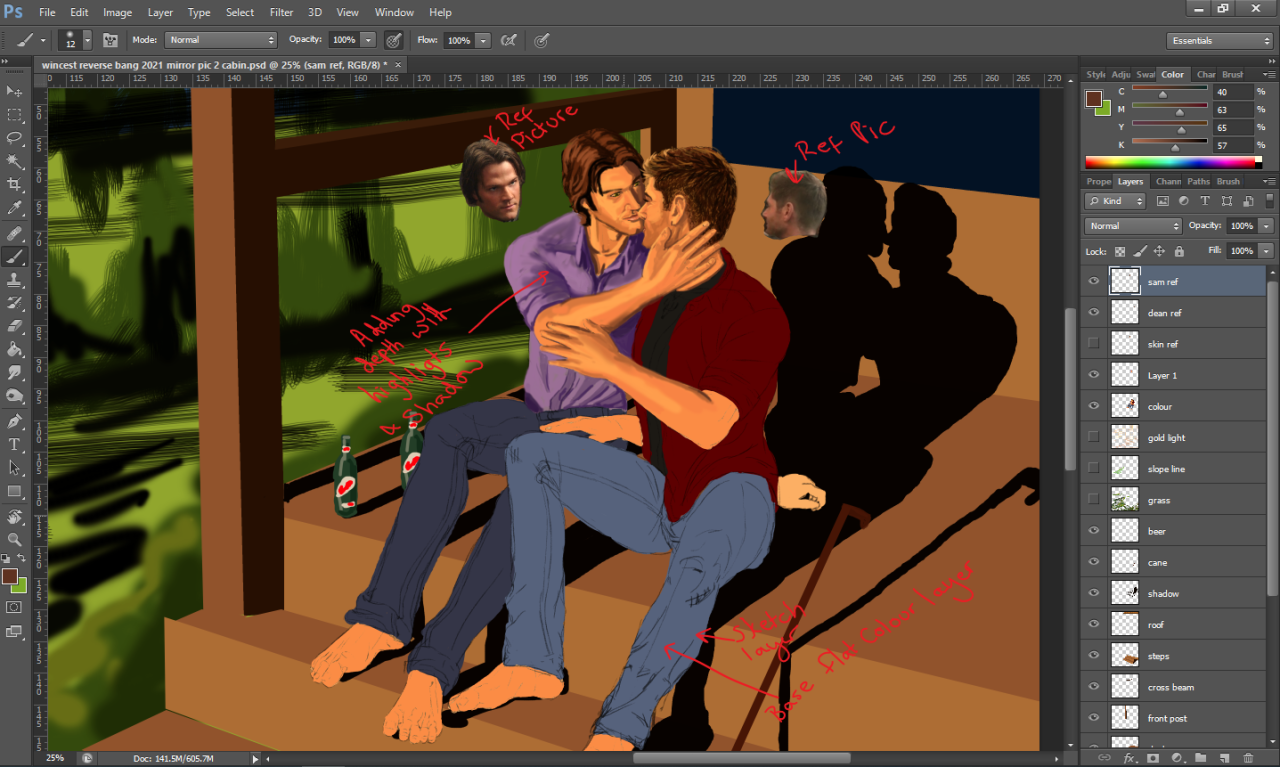Open the brush Mode dropdown

(220, 40)
